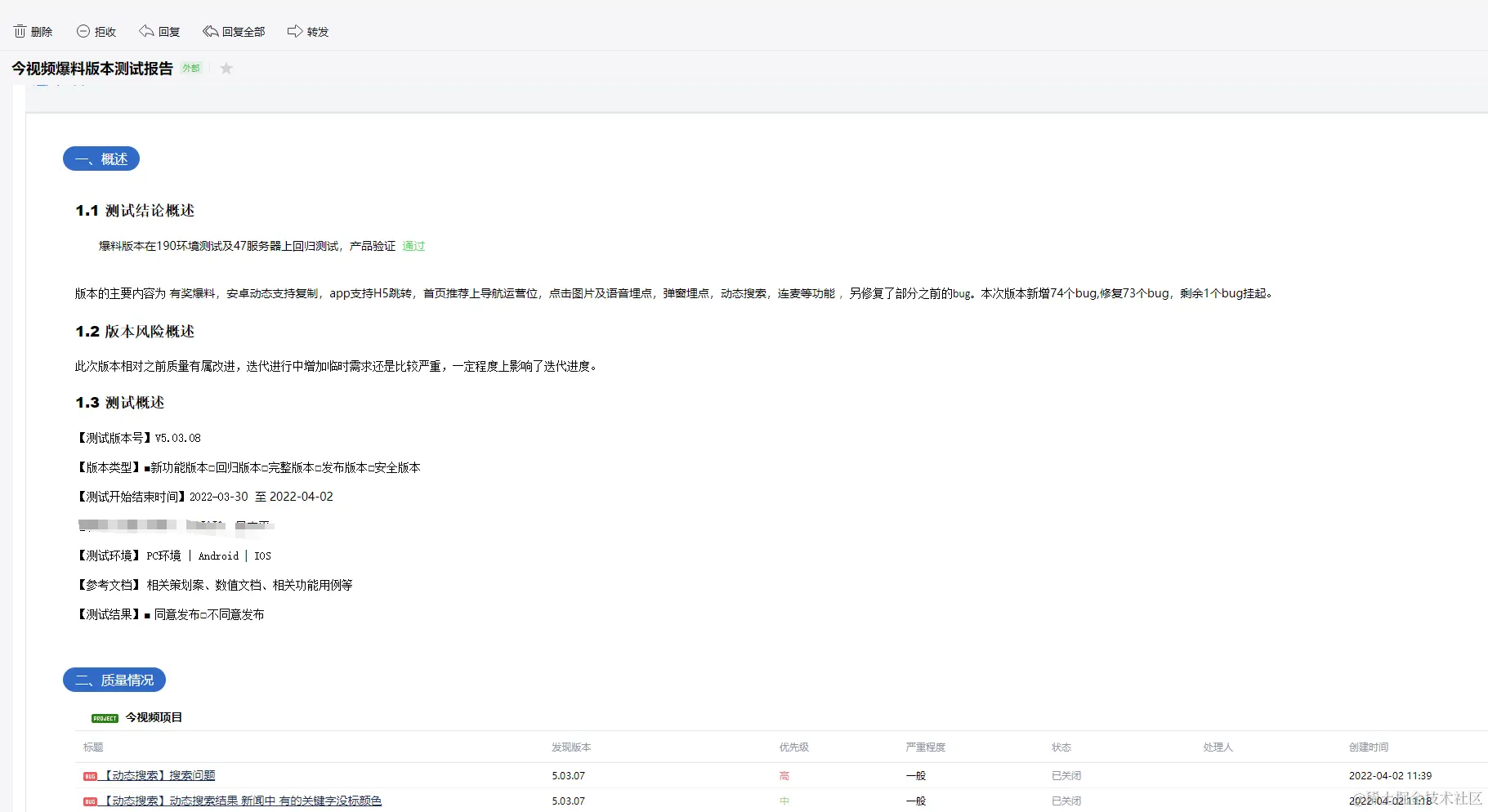Click the 【测试结果】 同意发布 line
The height and width of the screenshot is (812, 1488).
pyautogui.click(x=170, y=614)
